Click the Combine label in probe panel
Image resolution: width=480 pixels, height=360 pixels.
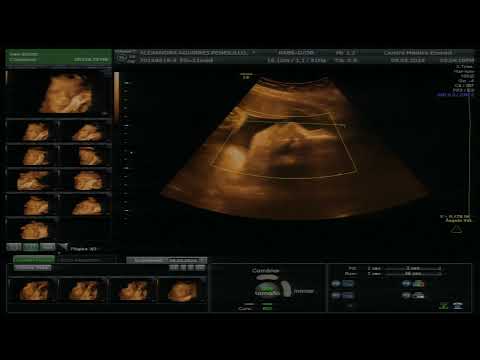point(265,270)
